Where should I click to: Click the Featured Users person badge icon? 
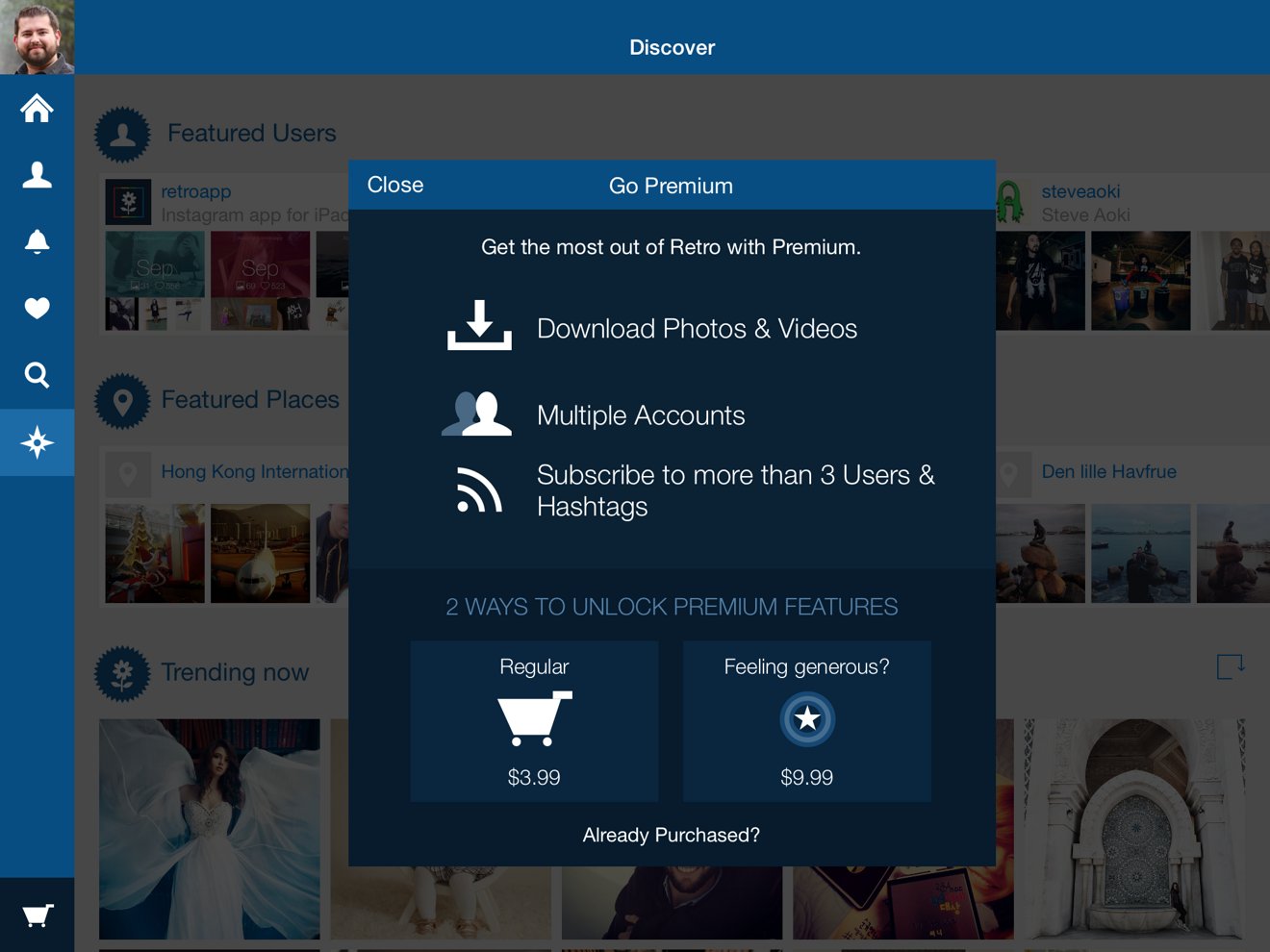pos(122,134)
